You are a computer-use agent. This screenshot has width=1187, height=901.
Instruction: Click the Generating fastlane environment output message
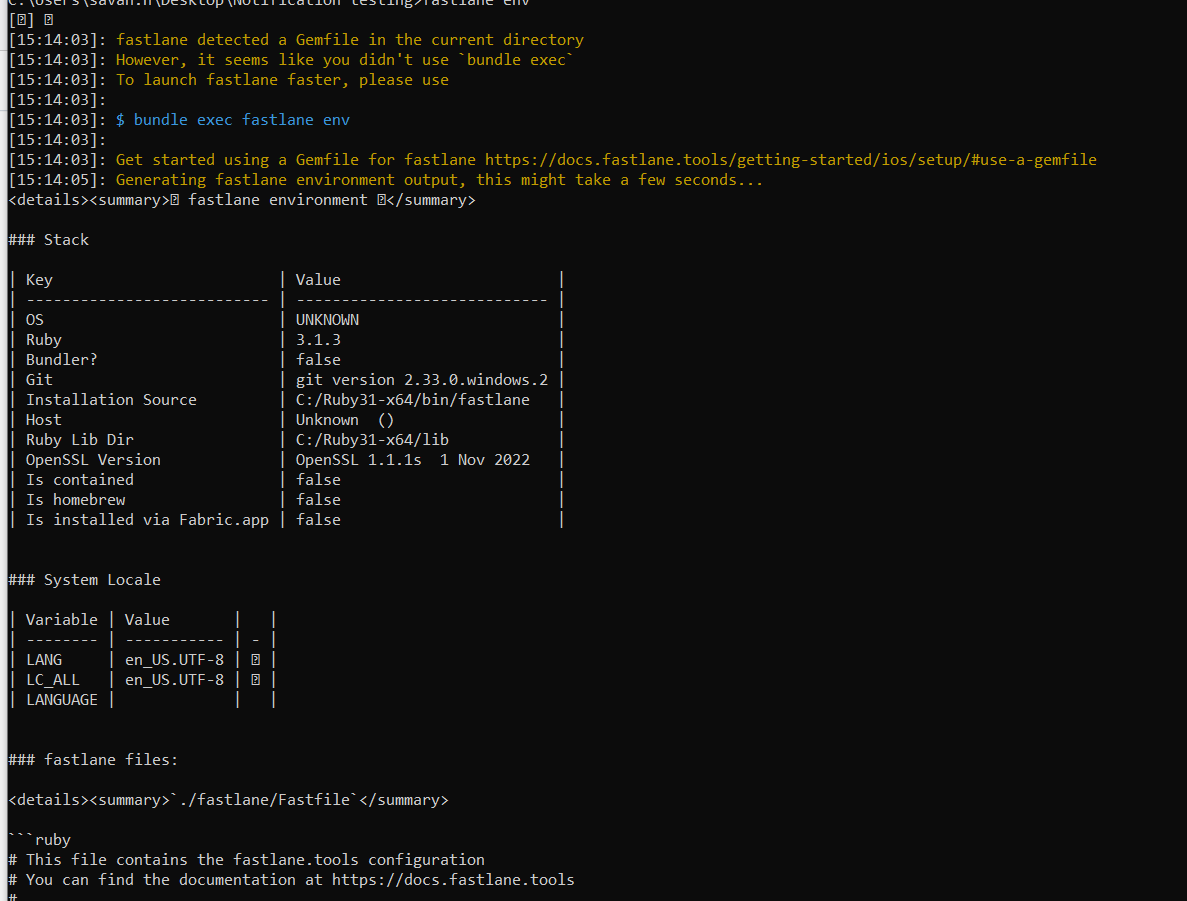[440, 179]
